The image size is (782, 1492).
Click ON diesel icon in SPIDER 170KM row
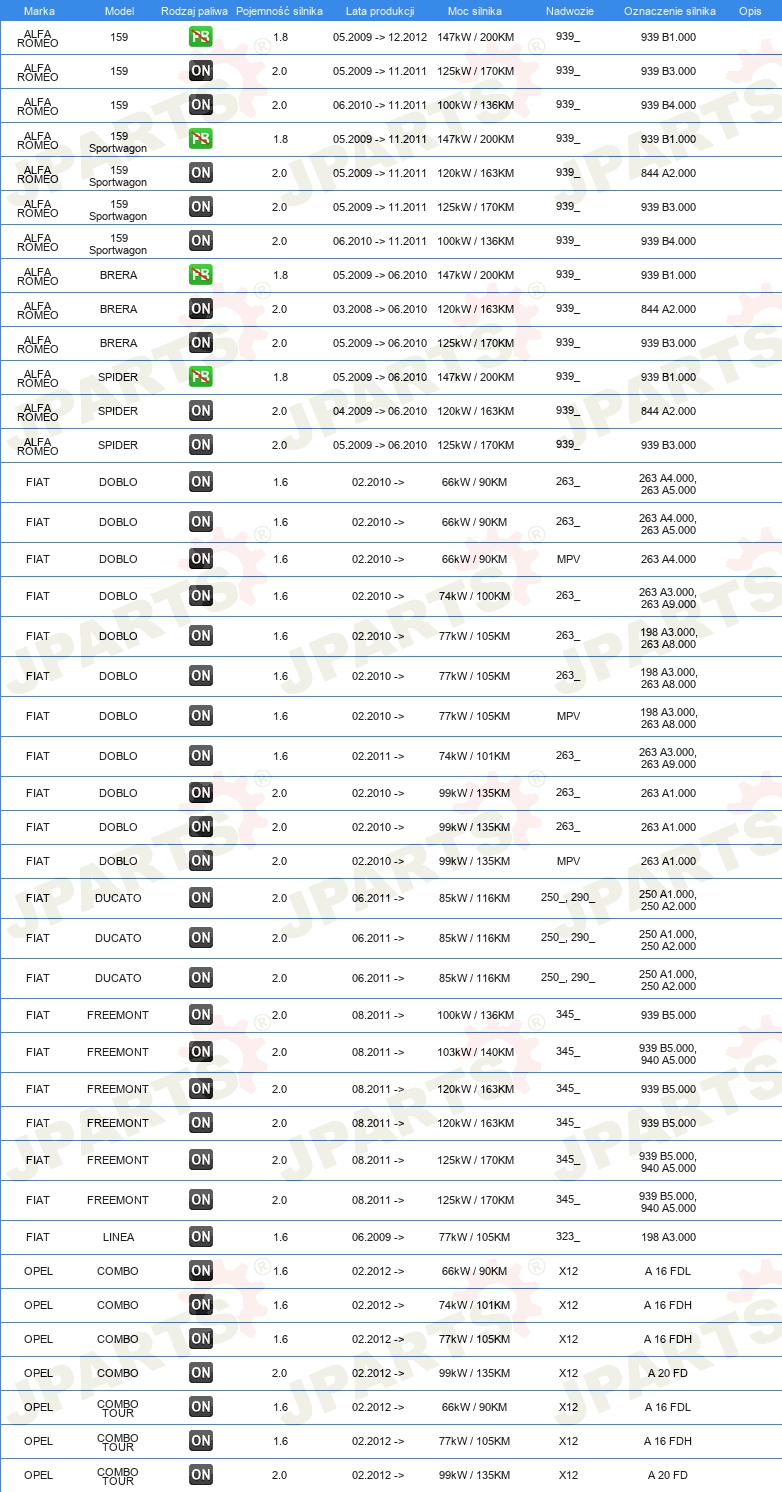coord(201,445)
